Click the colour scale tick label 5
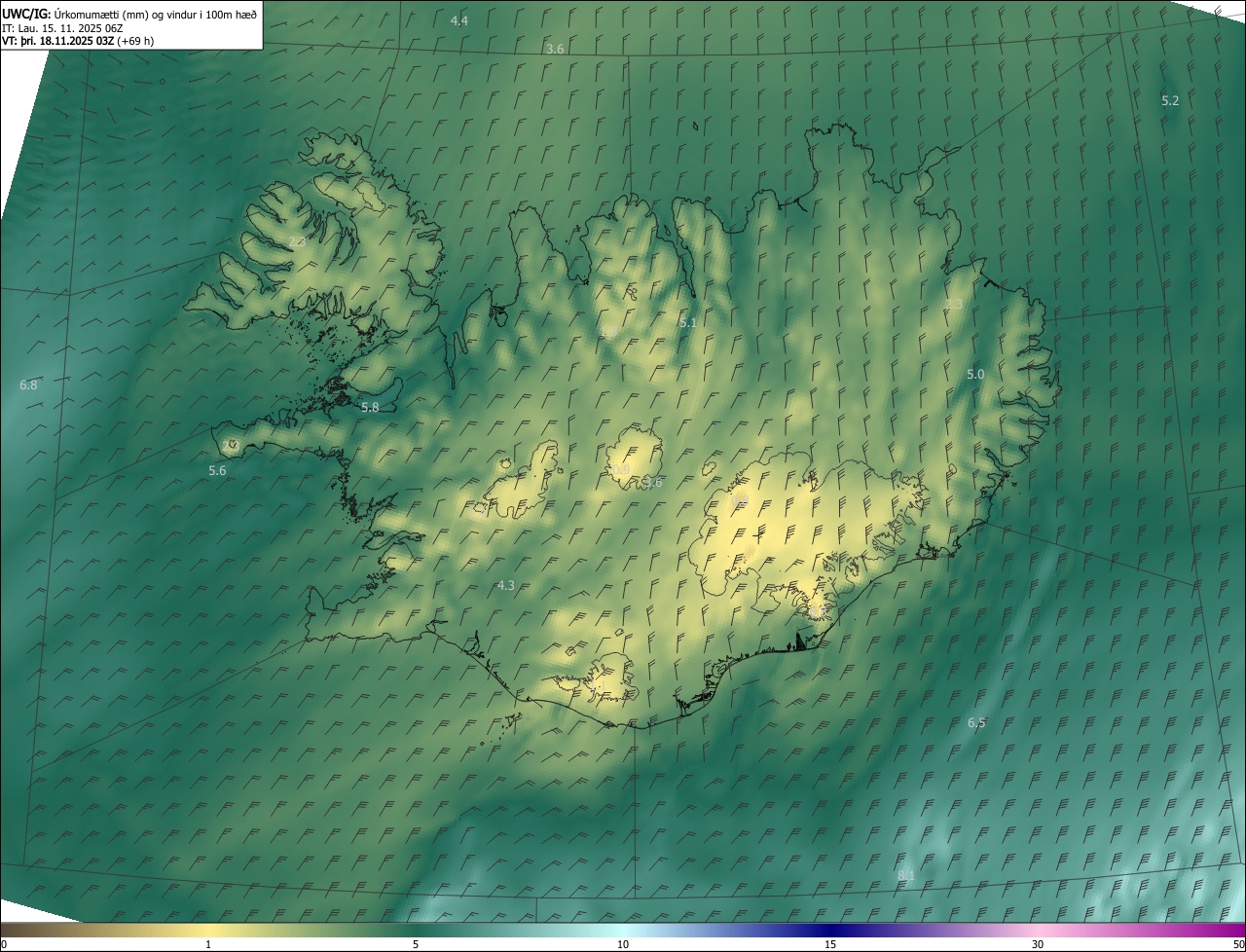Screen dimensions: 1246x952 click(416, 945)
